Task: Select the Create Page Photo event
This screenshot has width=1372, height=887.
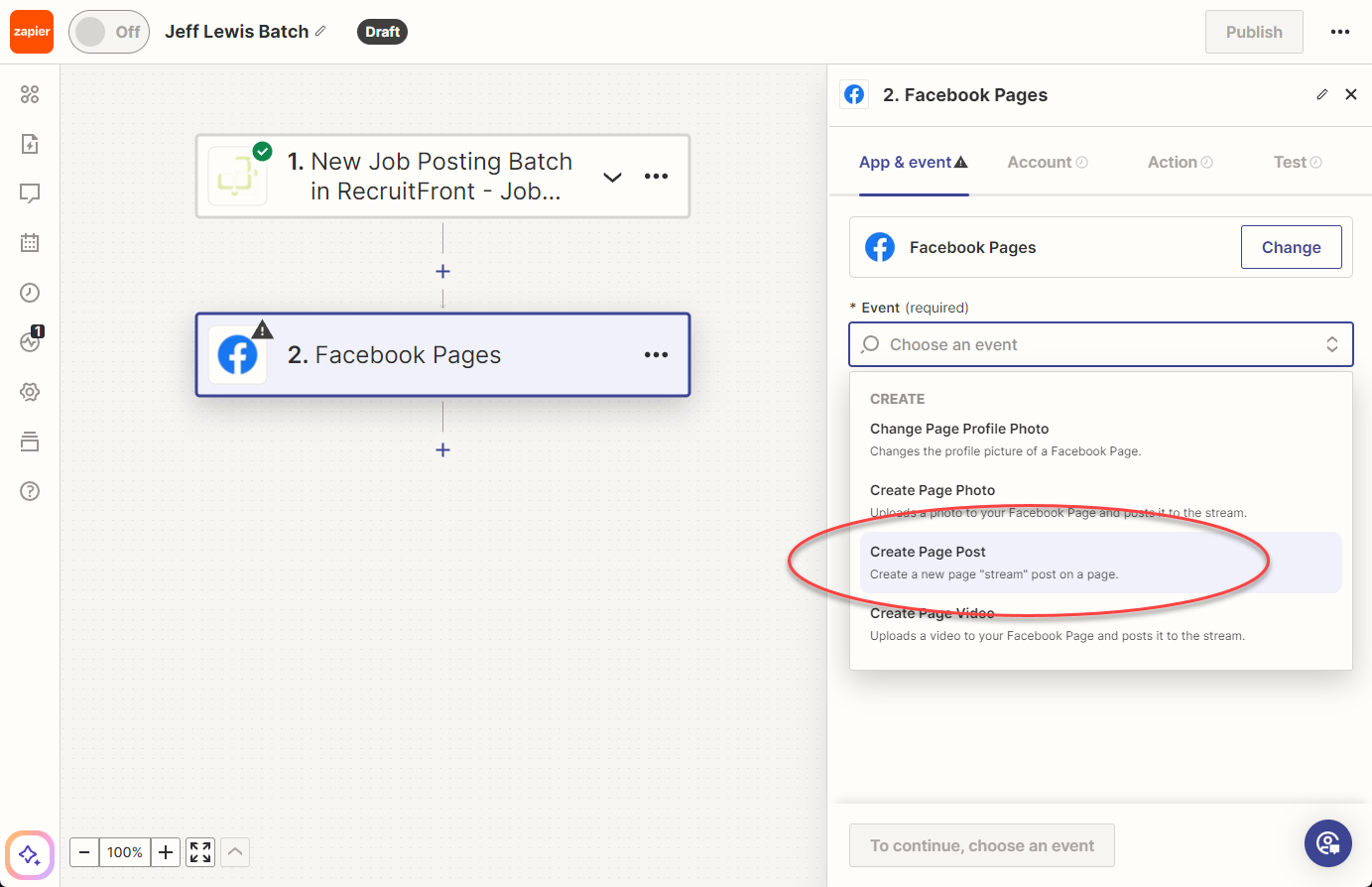Action: 1101,501
